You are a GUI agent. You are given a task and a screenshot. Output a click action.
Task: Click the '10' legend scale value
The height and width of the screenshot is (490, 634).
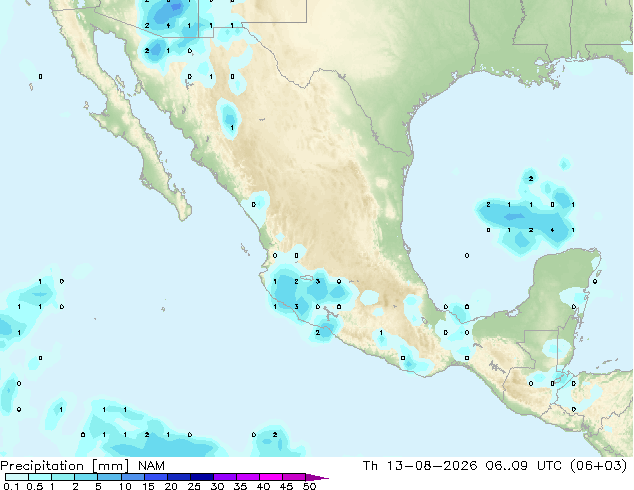125,486
